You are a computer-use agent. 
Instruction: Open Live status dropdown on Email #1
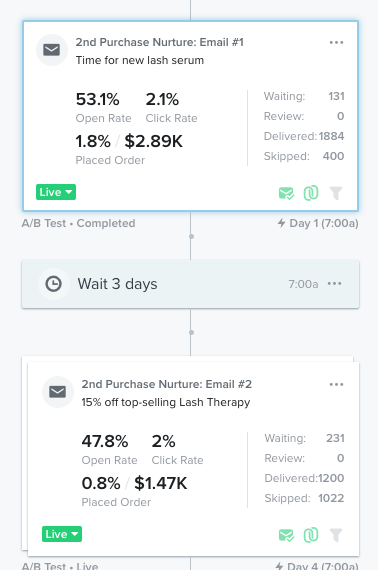point(56,192)
